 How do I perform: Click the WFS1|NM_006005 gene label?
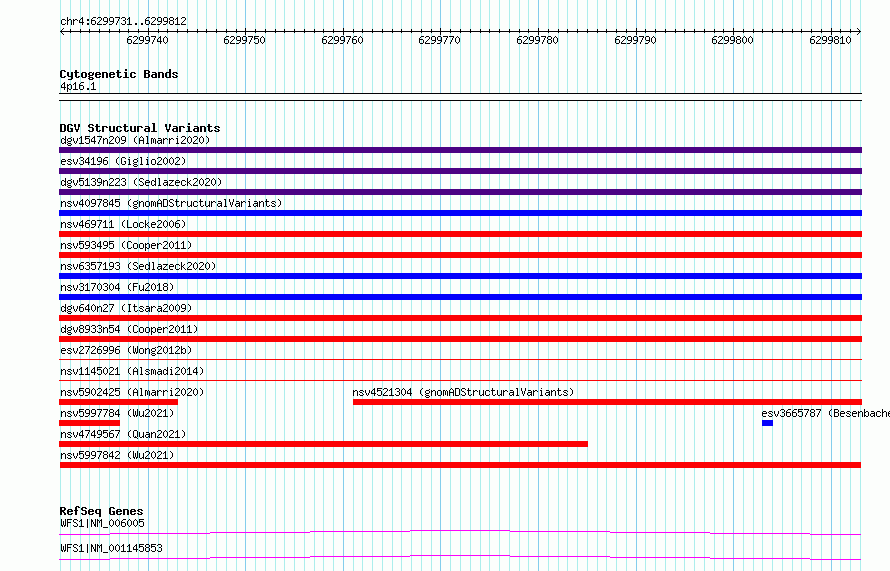pyautogui.click(x=102, y=523)
